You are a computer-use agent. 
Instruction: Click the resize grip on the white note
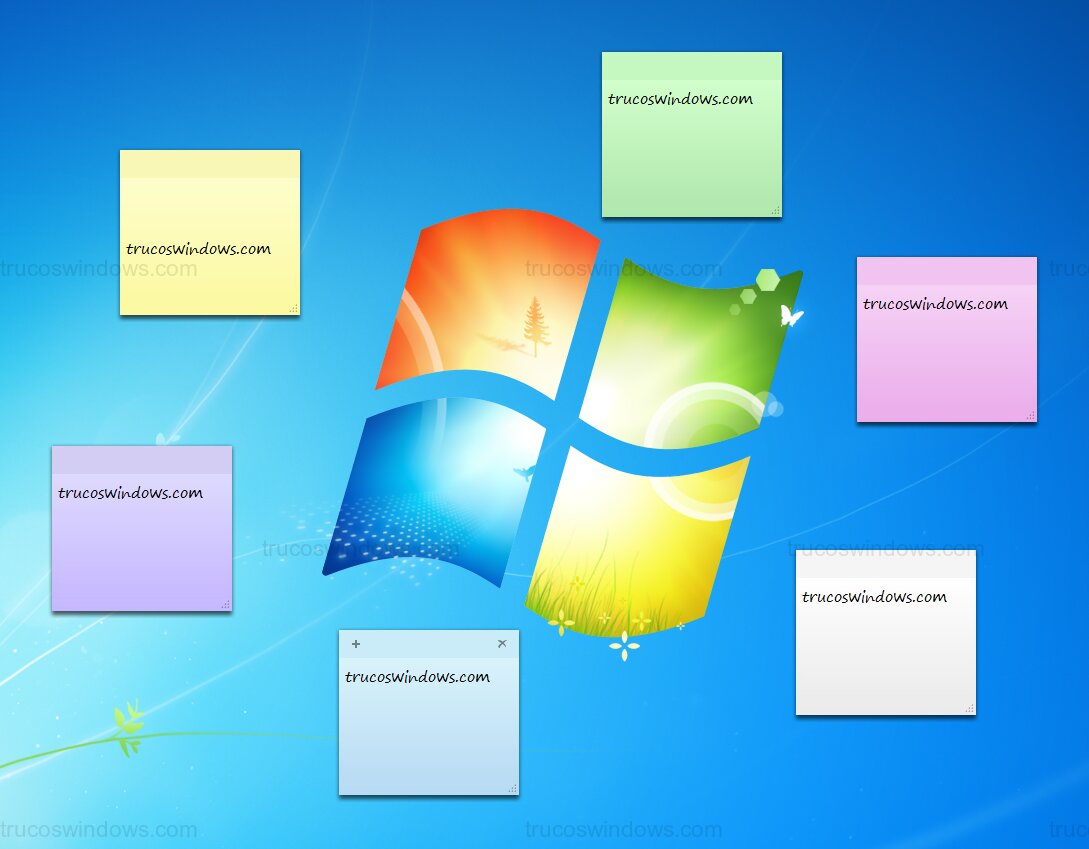(969, 709)
